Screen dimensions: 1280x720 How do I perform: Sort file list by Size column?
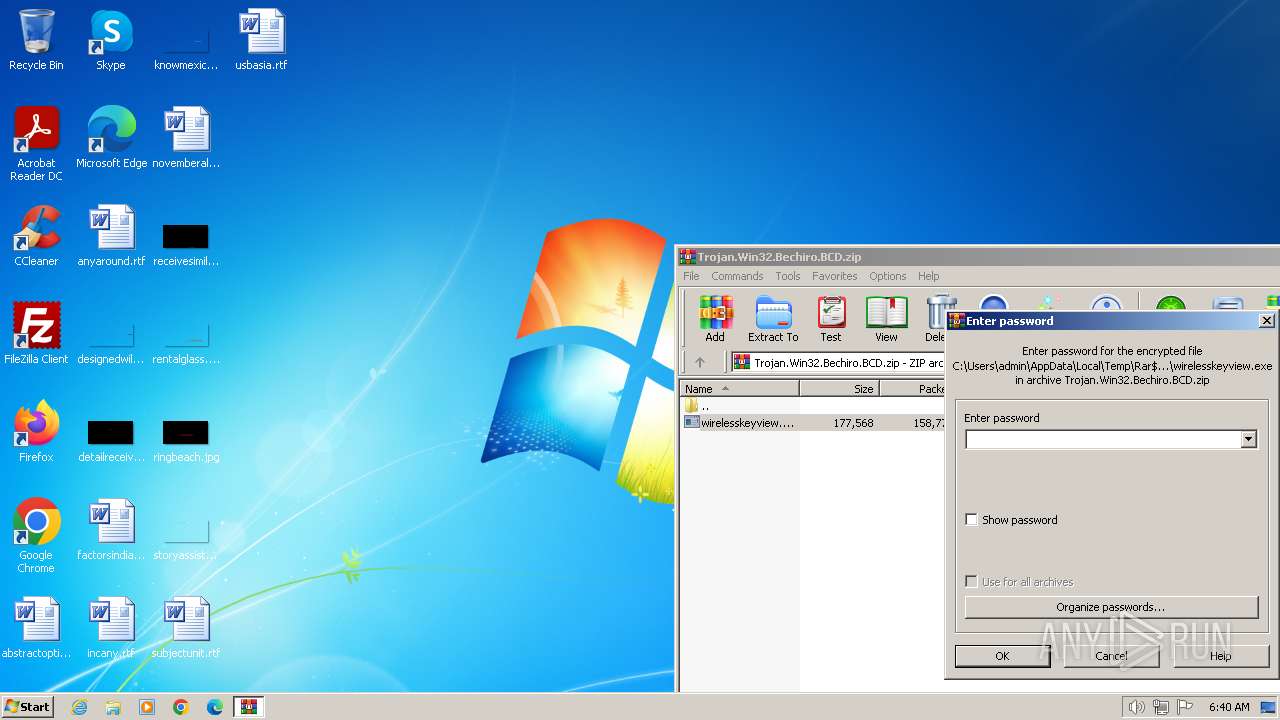pyautogui.click(x=839, y=389)
